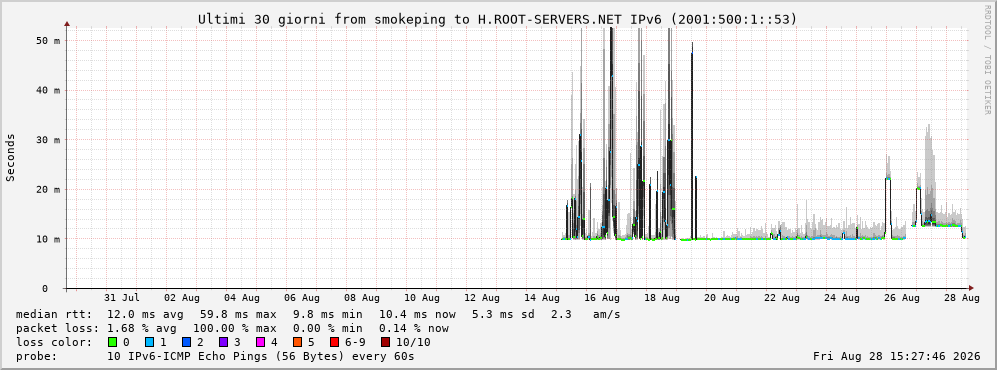Click the 31 Jul x-axis date label
Screen dimensions: 997x370
122,297
